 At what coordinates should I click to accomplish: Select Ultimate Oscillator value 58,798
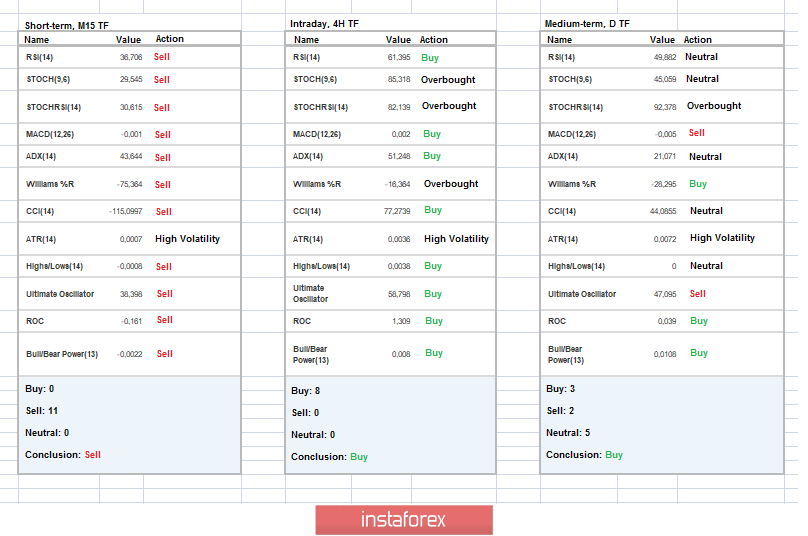(399, 294)
